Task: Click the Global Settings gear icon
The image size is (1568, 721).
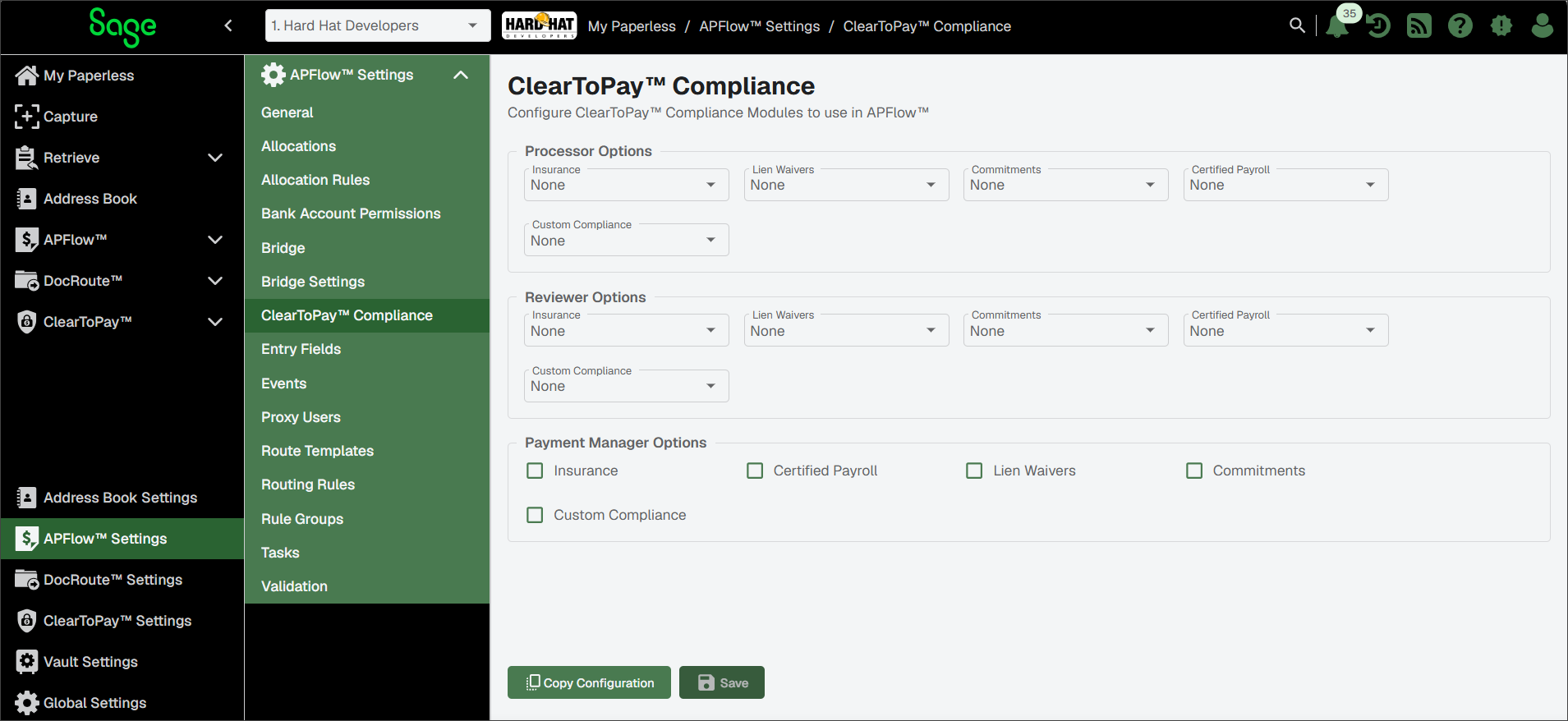Action: (x=27, y=703)
